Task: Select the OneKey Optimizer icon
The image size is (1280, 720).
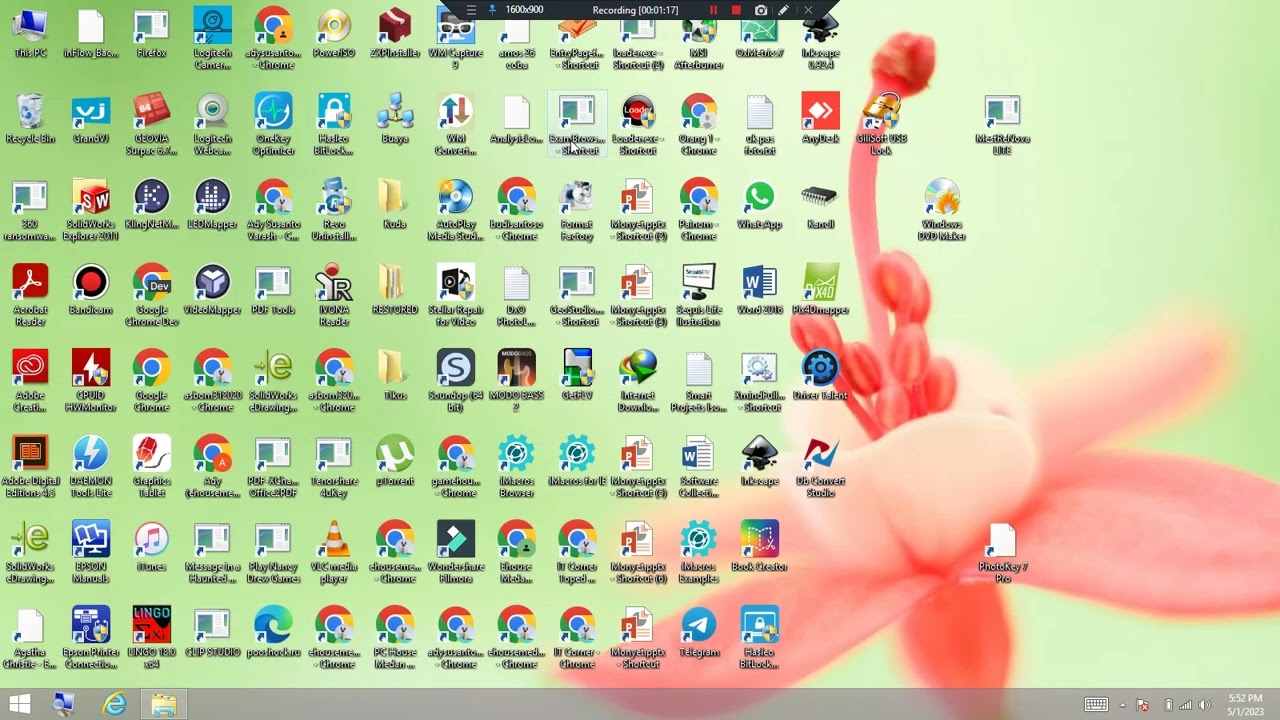Action: tap(273, 125)
